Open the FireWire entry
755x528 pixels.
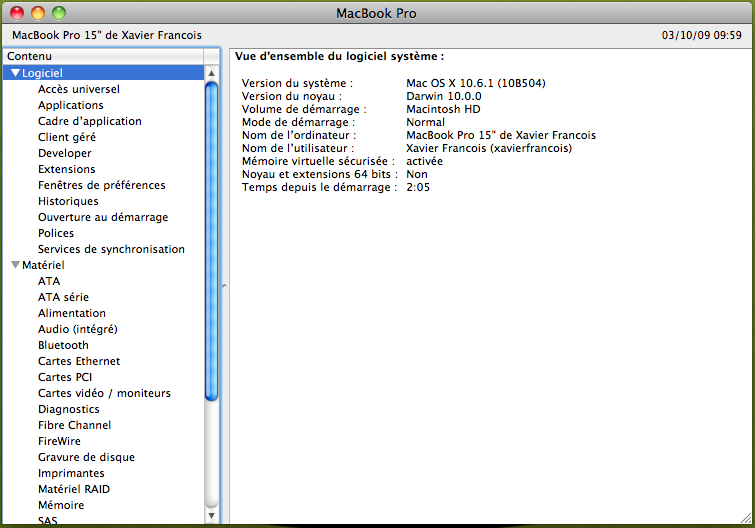pos(59,441)
